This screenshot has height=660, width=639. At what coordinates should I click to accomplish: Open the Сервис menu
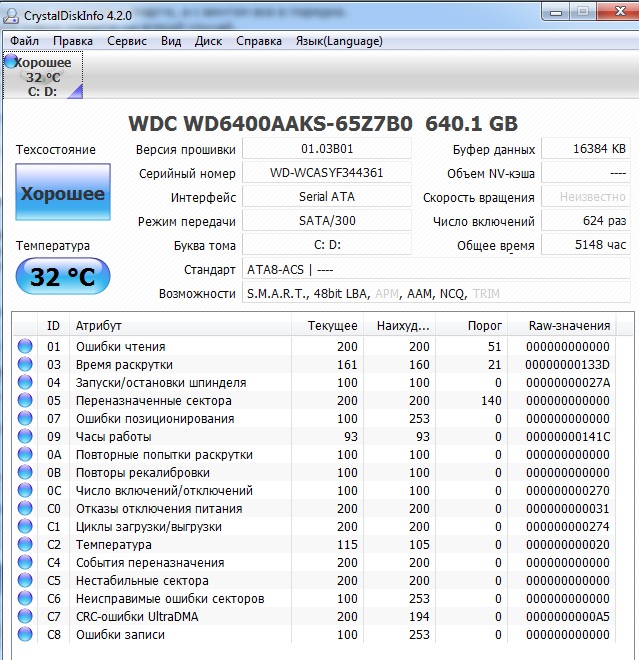(126, 41)
